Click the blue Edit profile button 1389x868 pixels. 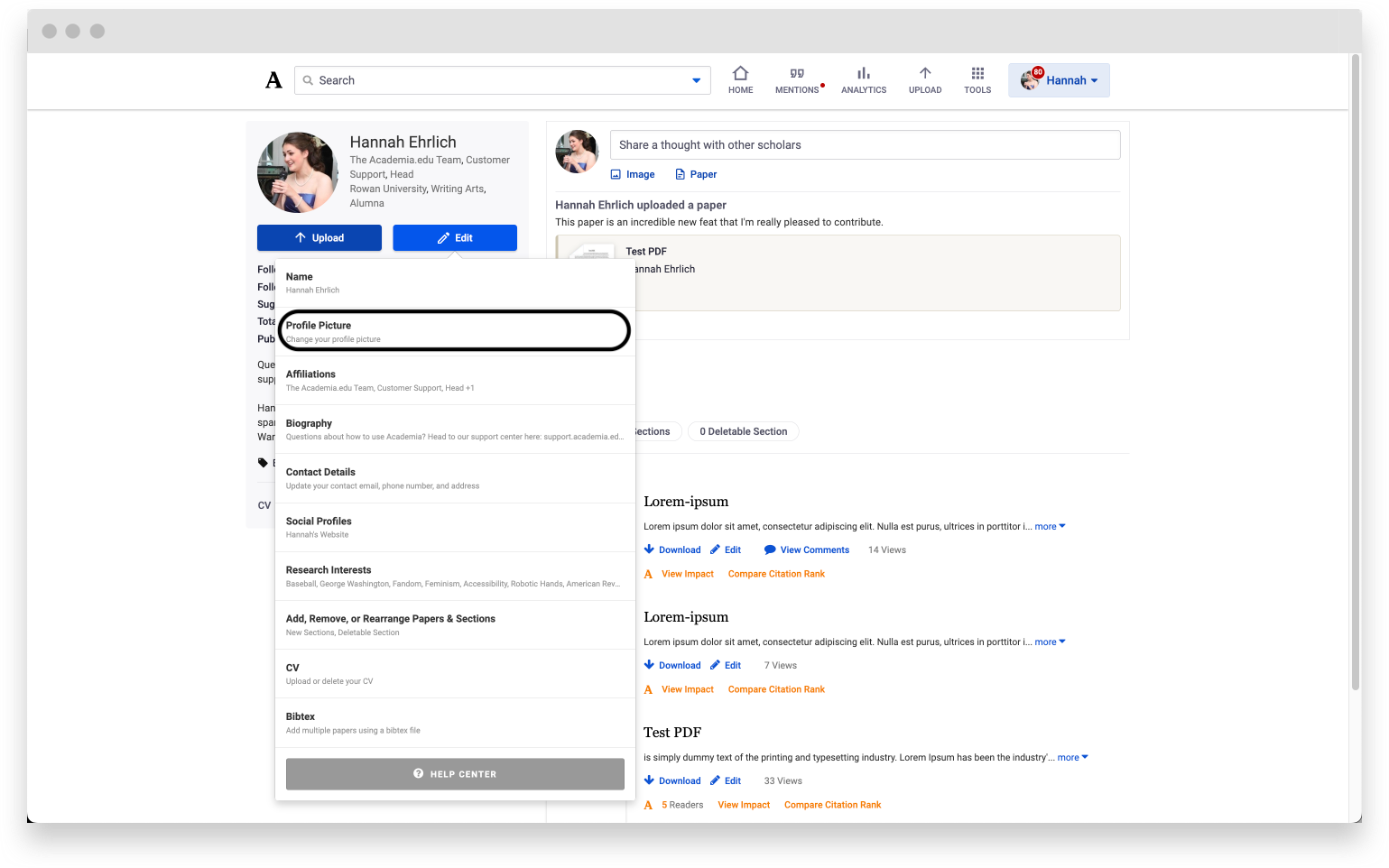pos(454,237)
